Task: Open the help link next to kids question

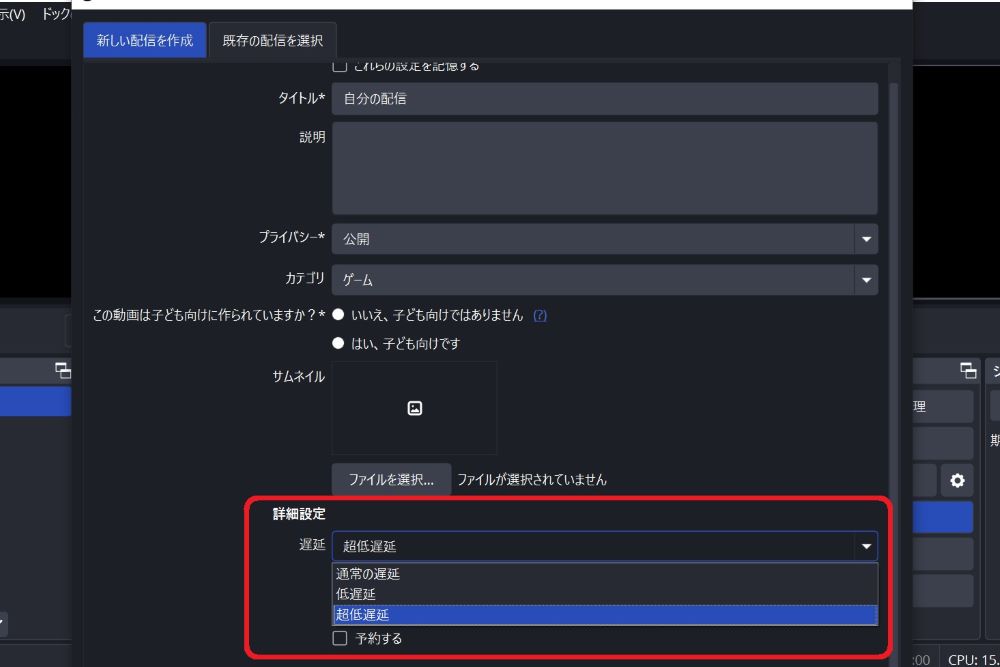Action: pyautogui.click(x=540, y=315)
